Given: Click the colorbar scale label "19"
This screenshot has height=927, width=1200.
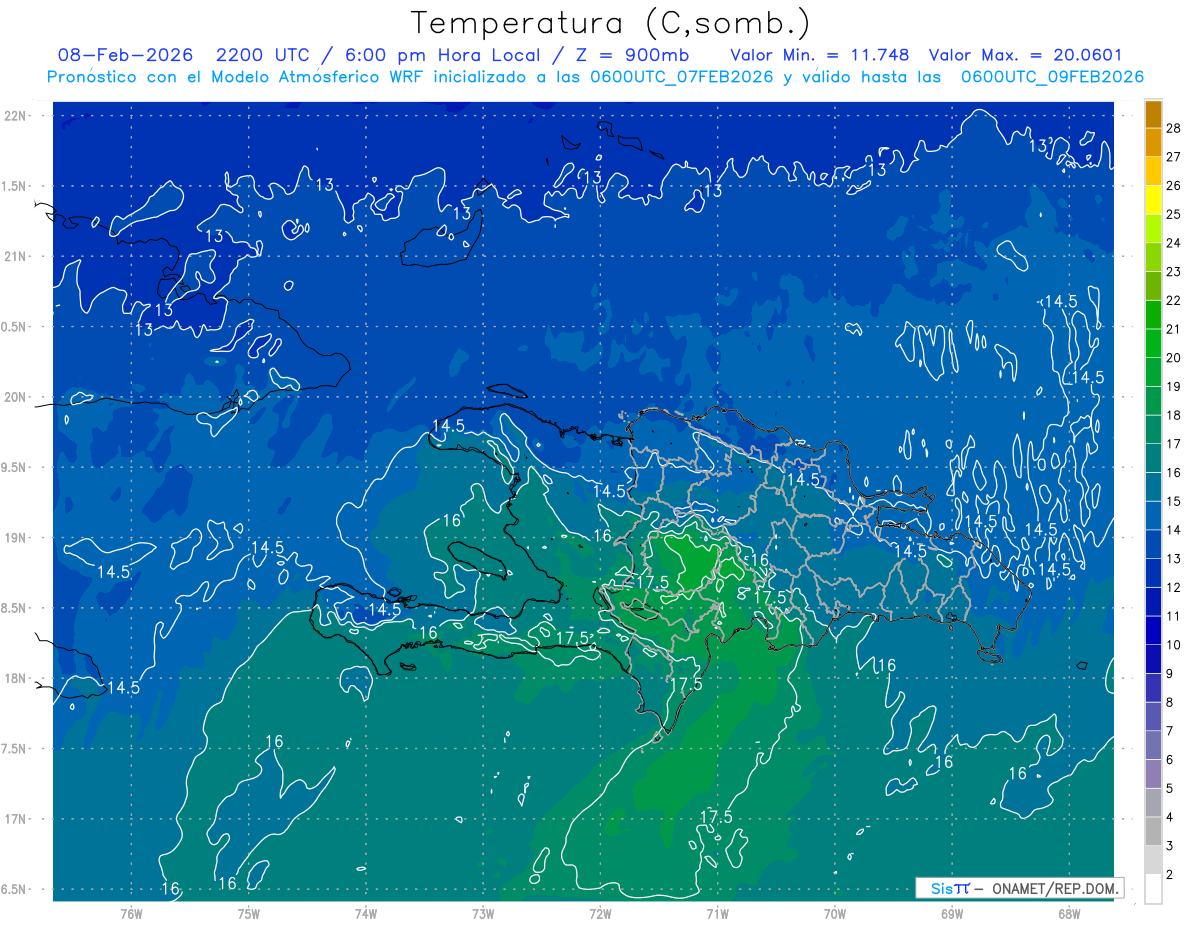Looking at the screenshot, I should click(1174, 387).
